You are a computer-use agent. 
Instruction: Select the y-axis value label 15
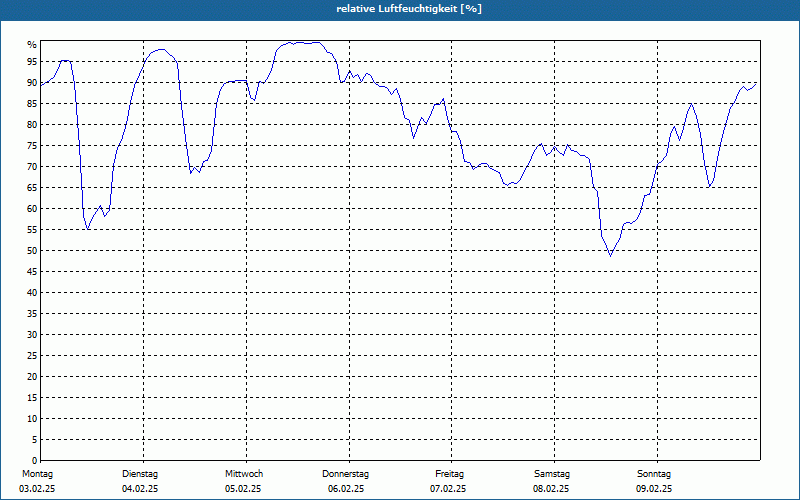tap(32, 397)
